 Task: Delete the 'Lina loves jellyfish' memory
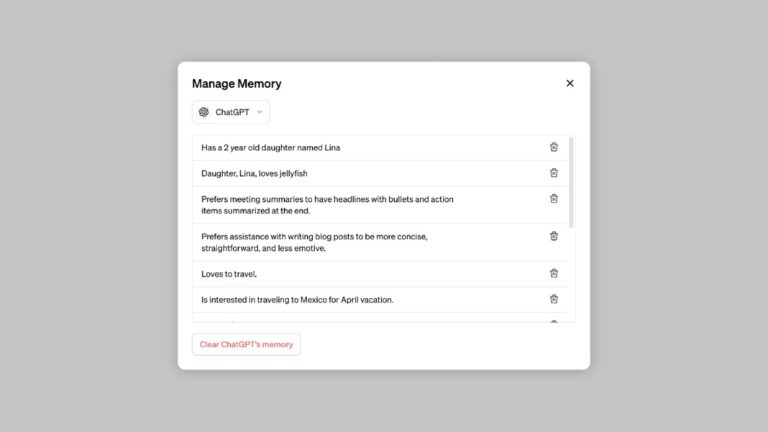(x=554, y=173)
